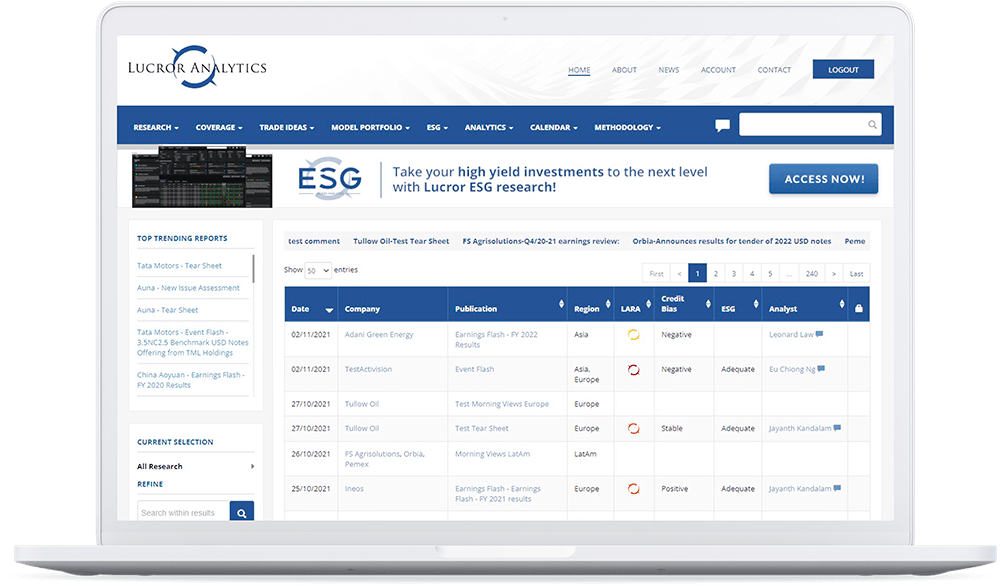The height and width of the screenshot is (586, 1000).
Task: Click the chat bubble icon in navigation bar
Action: click(722, 126)
